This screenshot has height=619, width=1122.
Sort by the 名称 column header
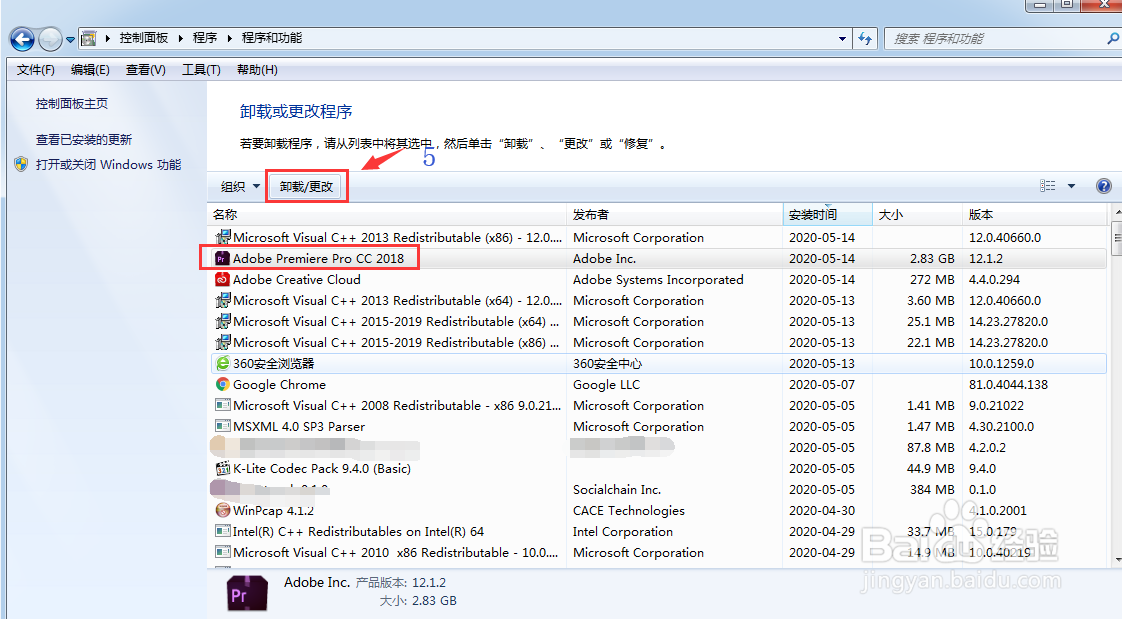(x=387, y=215)
